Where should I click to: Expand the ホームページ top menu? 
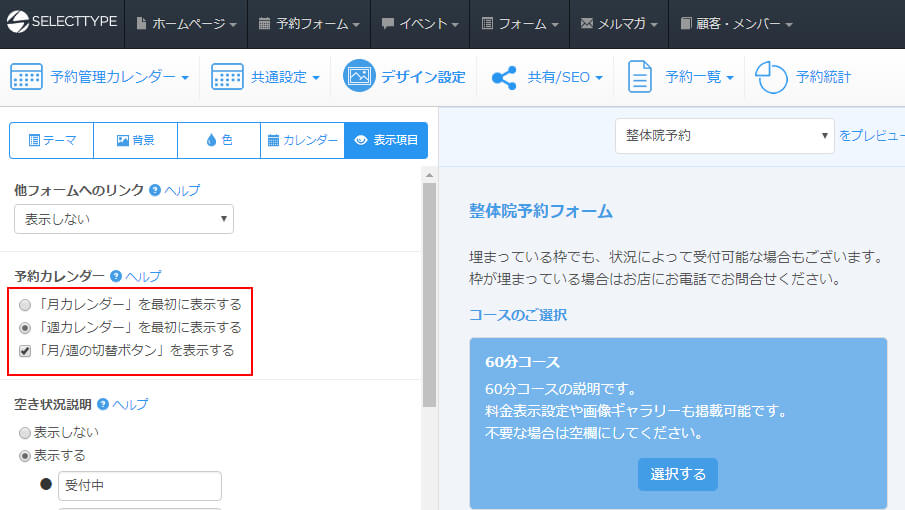[186, 23]
